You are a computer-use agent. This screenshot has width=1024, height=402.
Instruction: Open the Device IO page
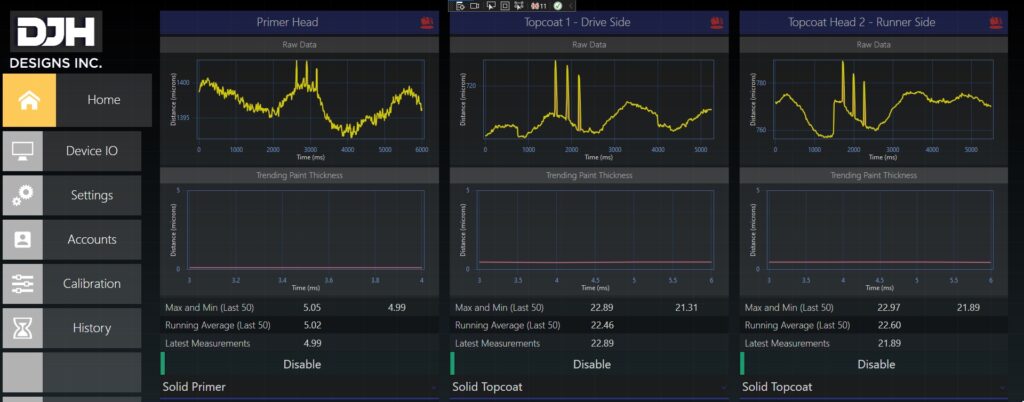pos(91,151)
